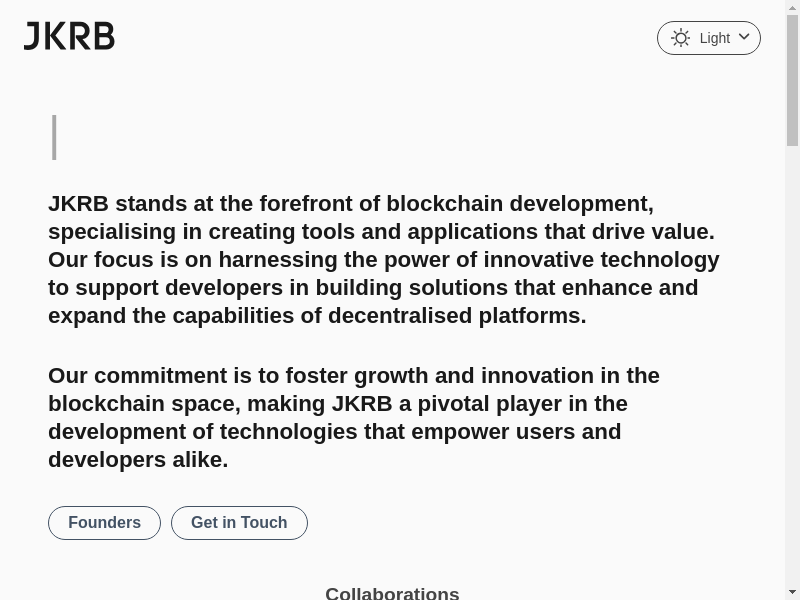The height and width of the screenshot is (600, 800).
Task: Click the words 'developers alike.'
Action: click(x=138, y=460)
